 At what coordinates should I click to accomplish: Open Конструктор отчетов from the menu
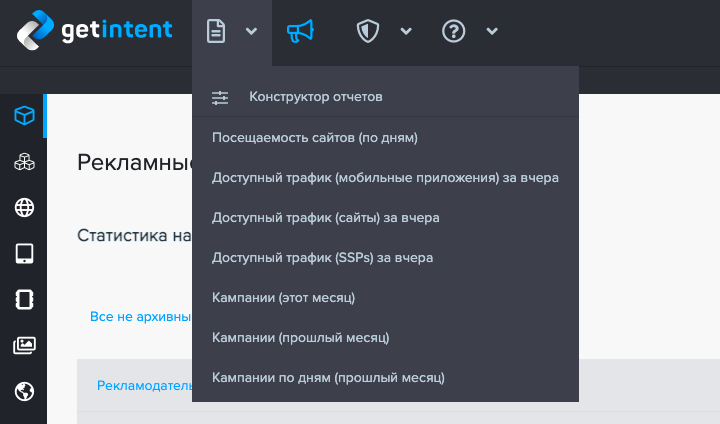315,97
